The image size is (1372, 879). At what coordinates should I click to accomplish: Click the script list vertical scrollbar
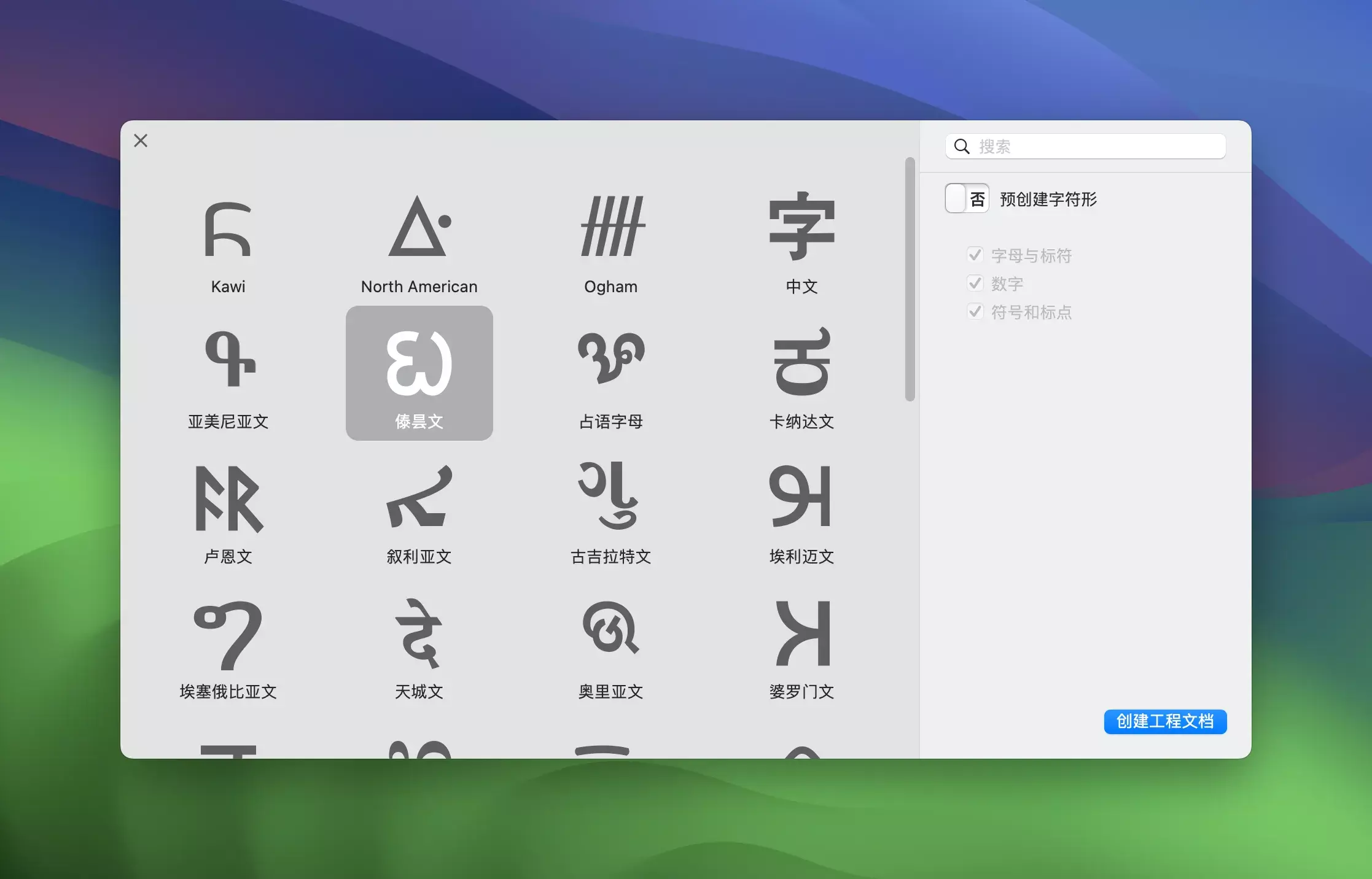(910, 279)
